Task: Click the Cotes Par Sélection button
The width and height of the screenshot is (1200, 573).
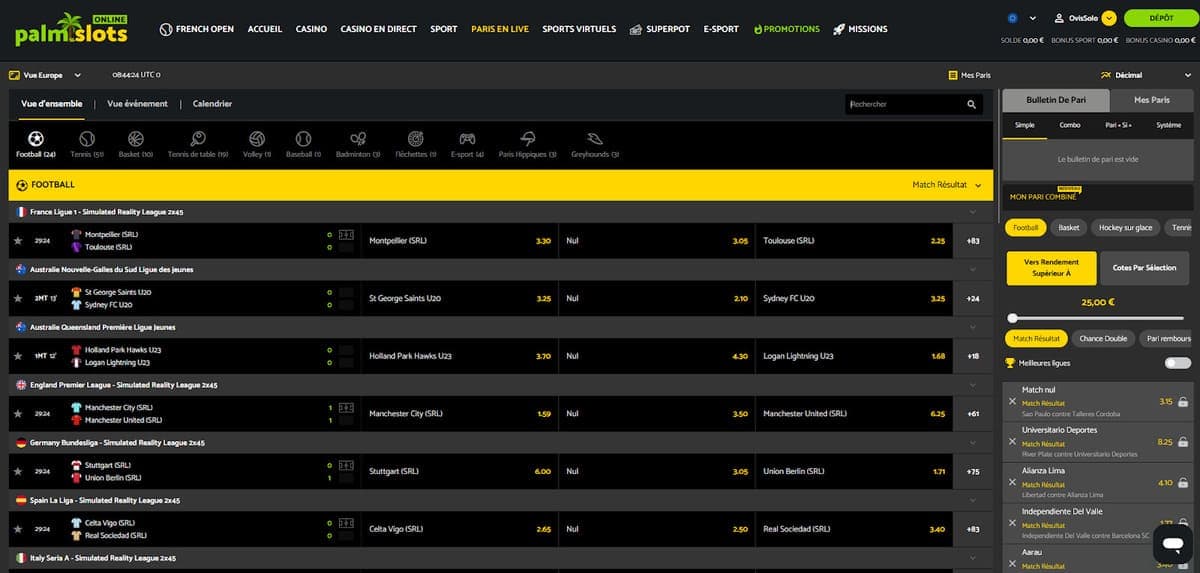Action: [x=1144, y=267]
